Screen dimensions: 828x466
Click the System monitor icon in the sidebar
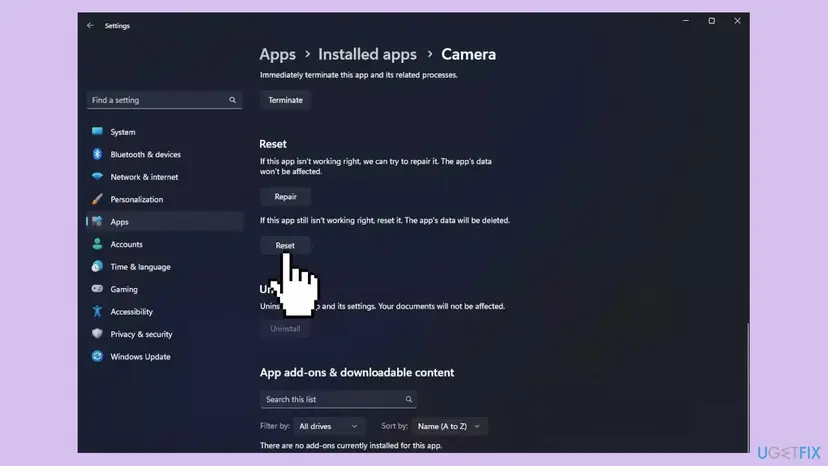(x=97, y=132)
